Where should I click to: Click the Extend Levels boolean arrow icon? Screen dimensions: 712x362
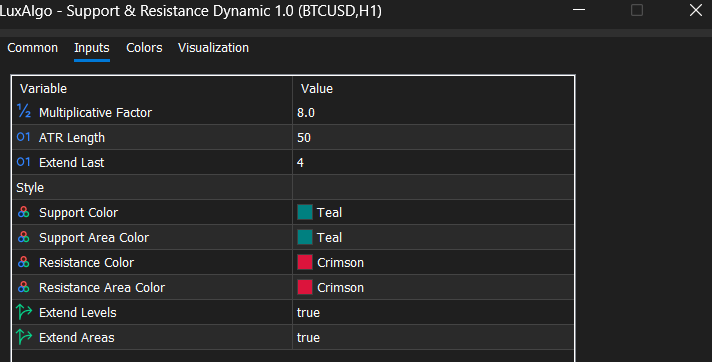tap(24, 312)
